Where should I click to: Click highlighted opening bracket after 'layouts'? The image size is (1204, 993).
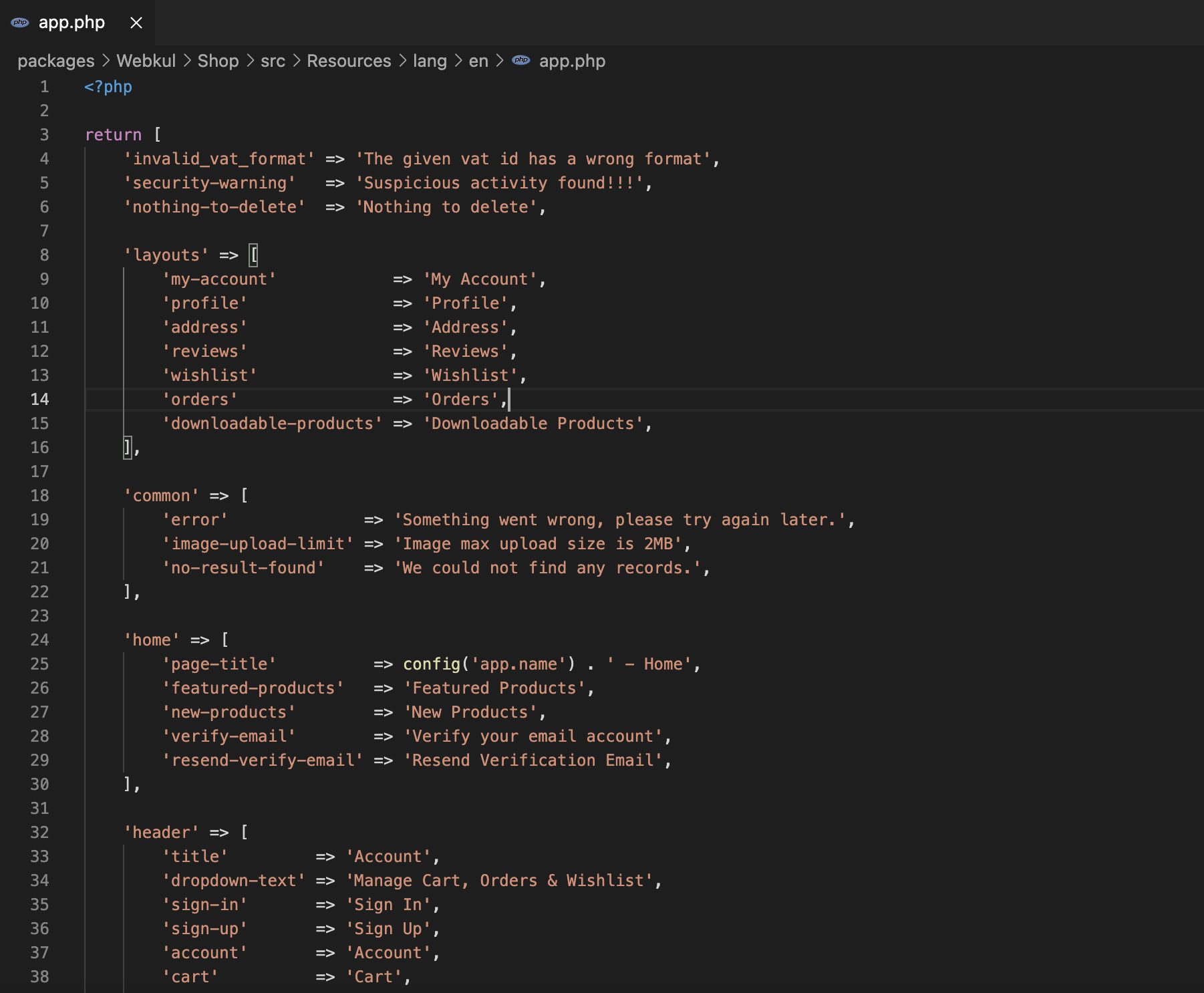253,255
